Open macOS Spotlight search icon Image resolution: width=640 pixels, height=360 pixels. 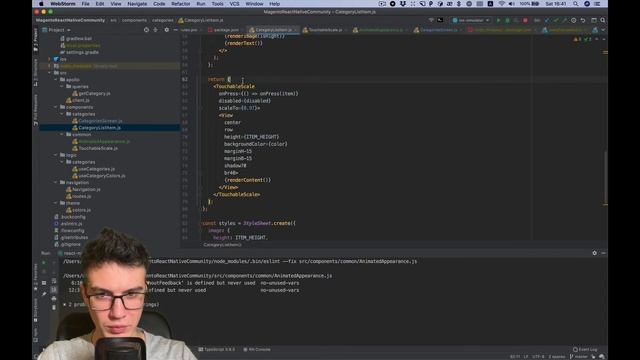pyautogui.click(x=576, y=4)
